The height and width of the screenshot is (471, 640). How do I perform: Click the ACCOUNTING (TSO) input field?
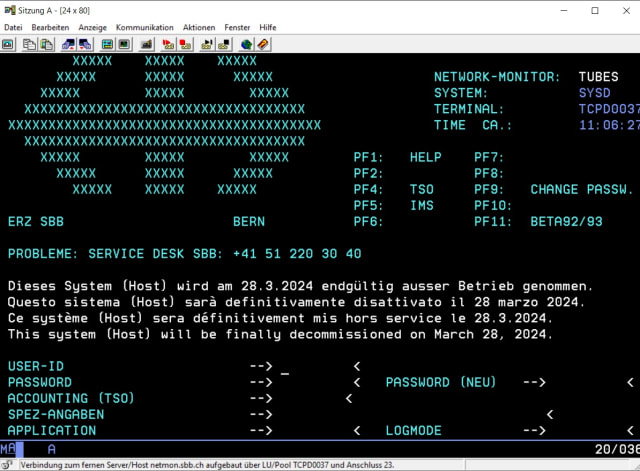[310, 398]
